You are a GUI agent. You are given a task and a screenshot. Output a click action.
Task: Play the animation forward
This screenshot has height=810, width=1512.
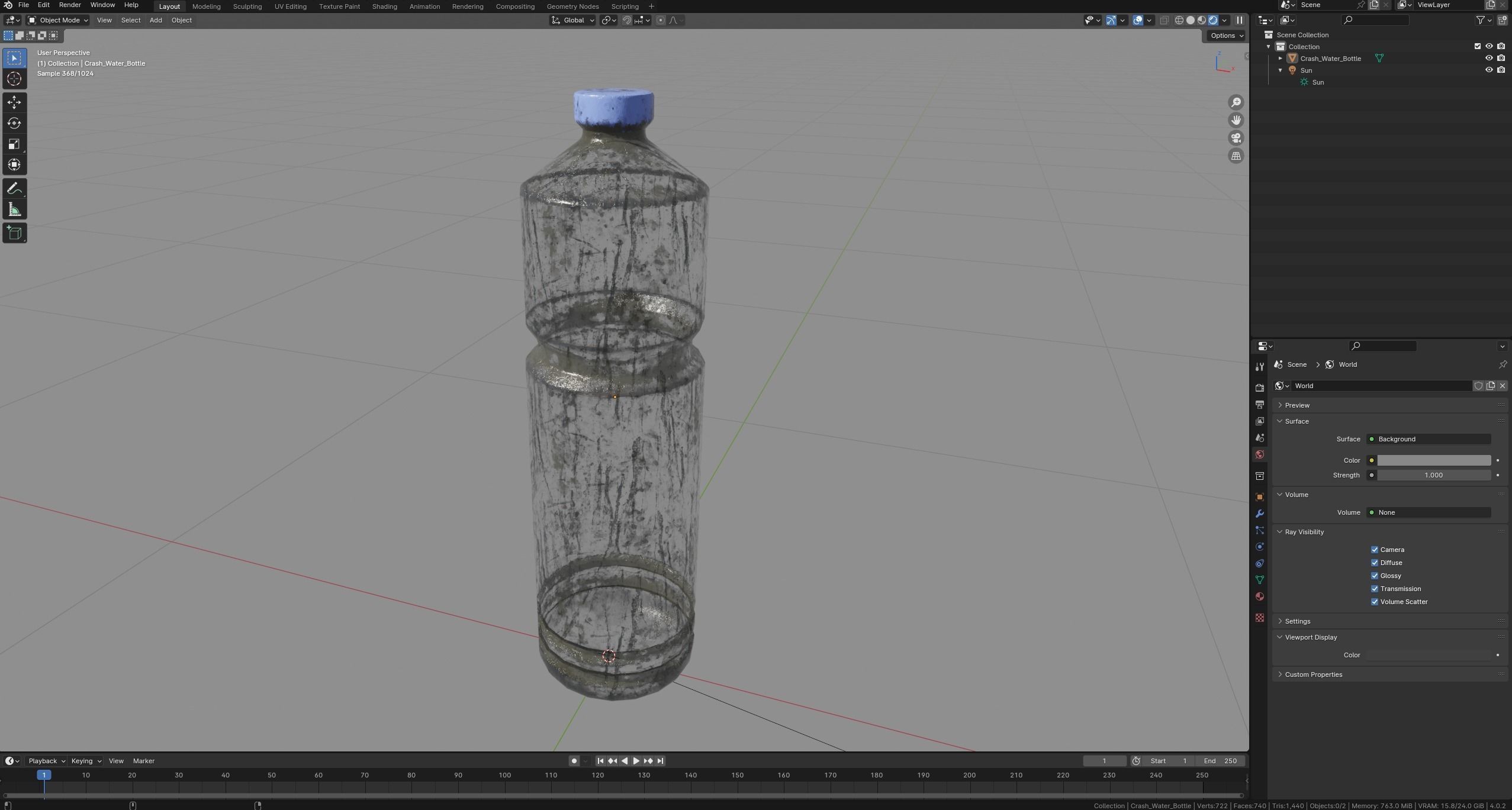click(x=636, y=761)
